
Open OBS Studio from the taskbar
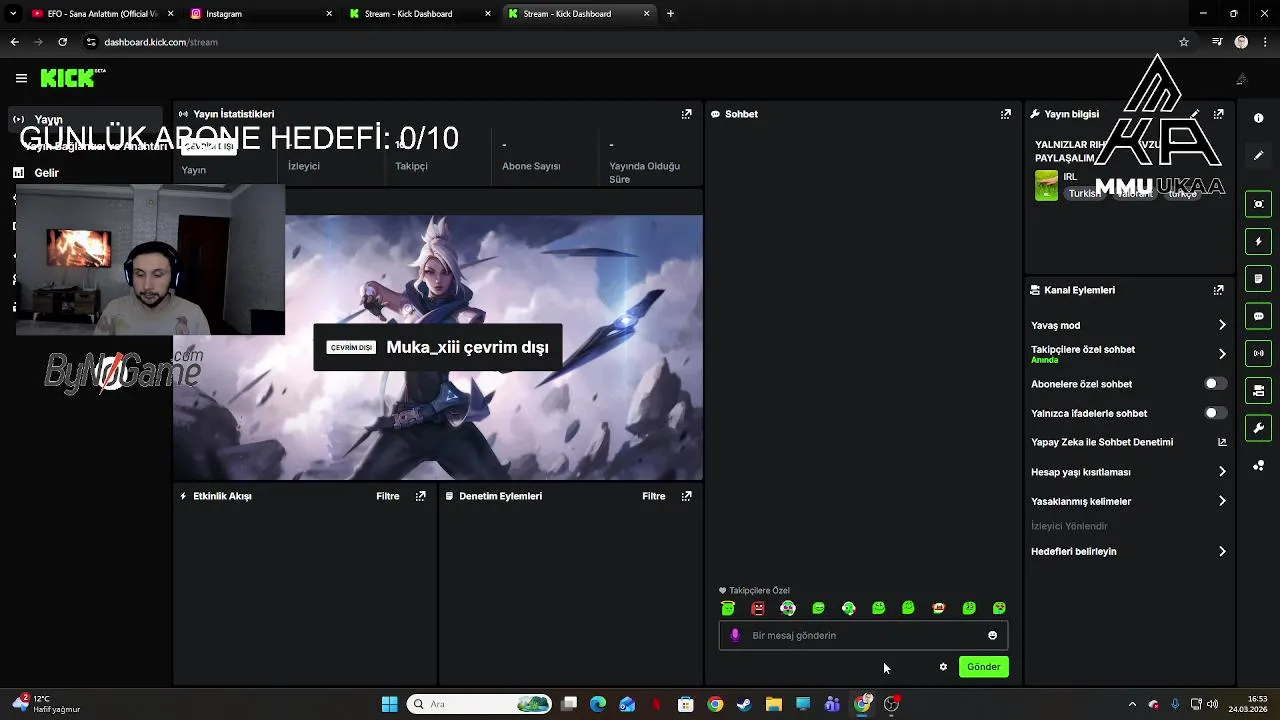pyautogui.click(x=891, y=704)
